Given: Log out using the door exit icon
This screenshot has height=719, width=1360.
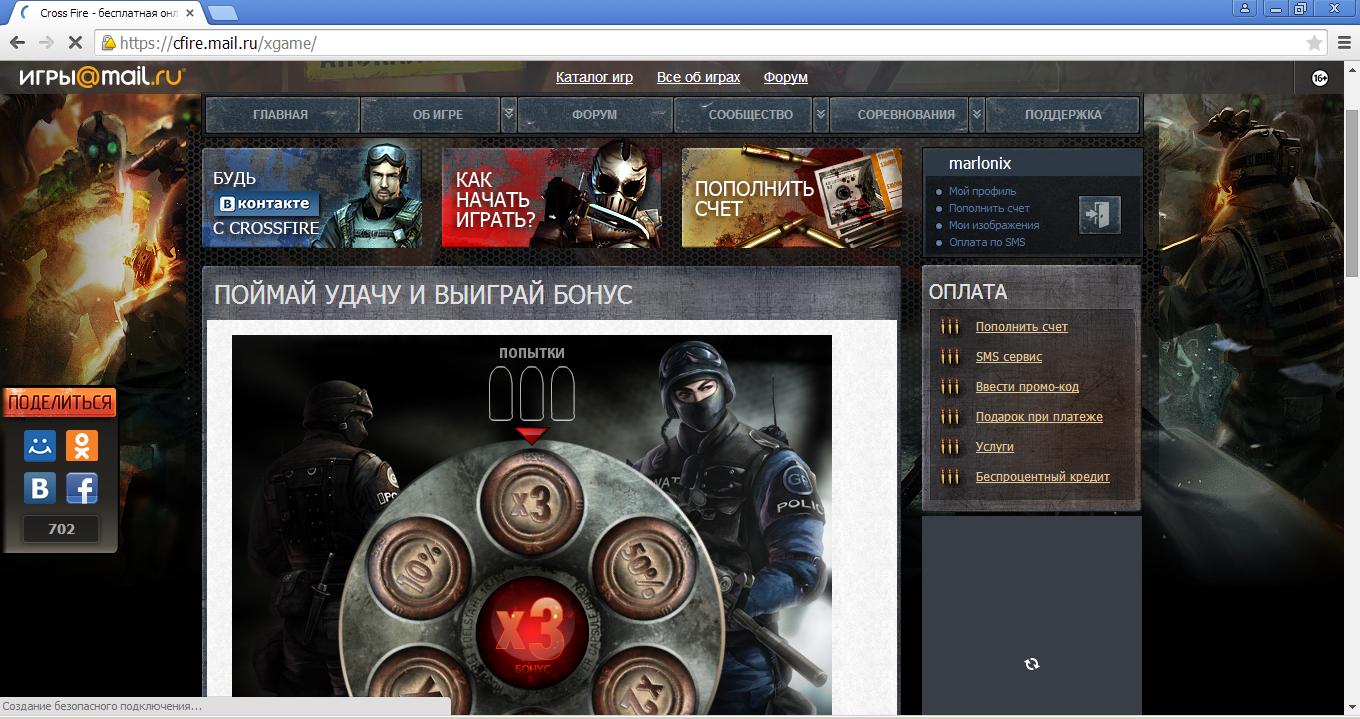Looking at the screenshot, I should 1099,215.
